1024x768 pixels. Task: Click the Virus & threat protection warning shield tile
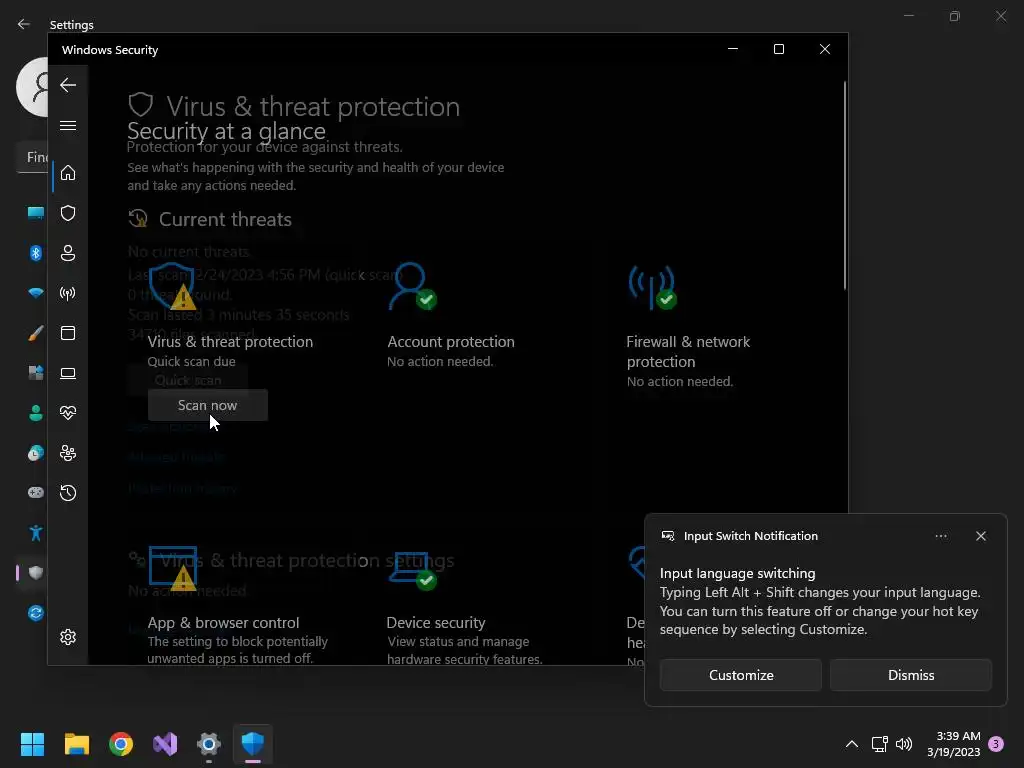pos(172,286)
